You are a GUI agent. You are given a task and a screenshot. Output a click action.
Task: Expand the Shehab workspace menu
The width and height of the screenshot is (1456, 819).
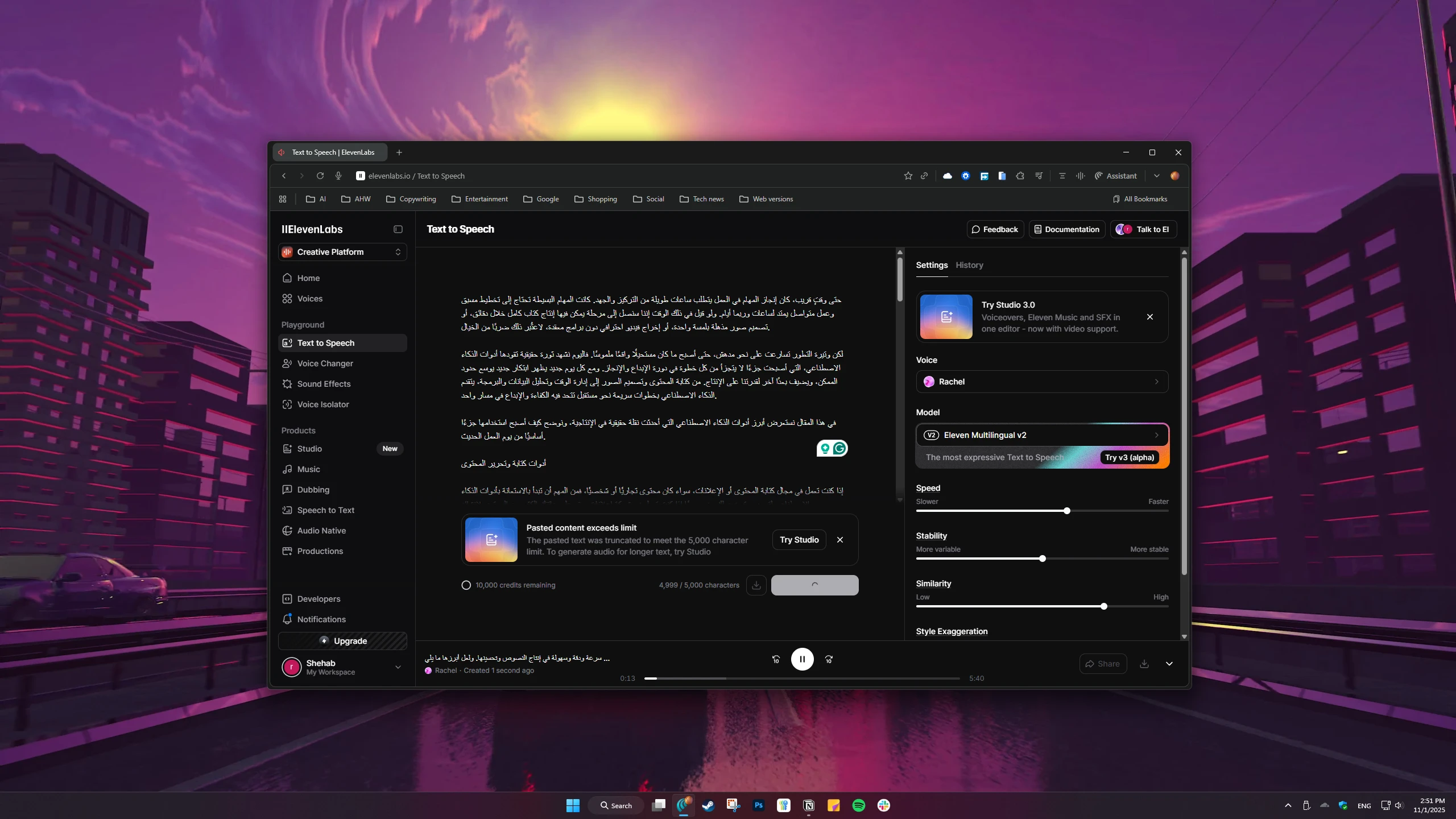click(398, 667)
